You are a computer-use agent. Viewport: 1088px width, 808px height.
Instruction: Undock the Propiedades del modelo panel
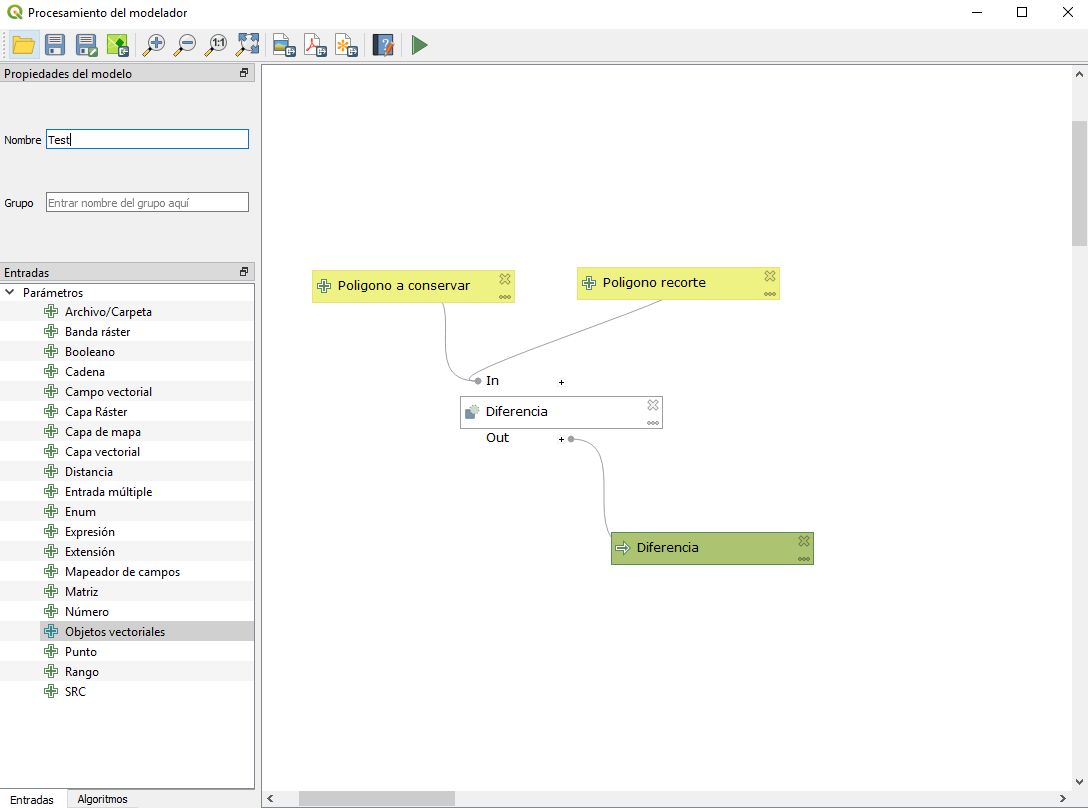click(x=244, y=73)
